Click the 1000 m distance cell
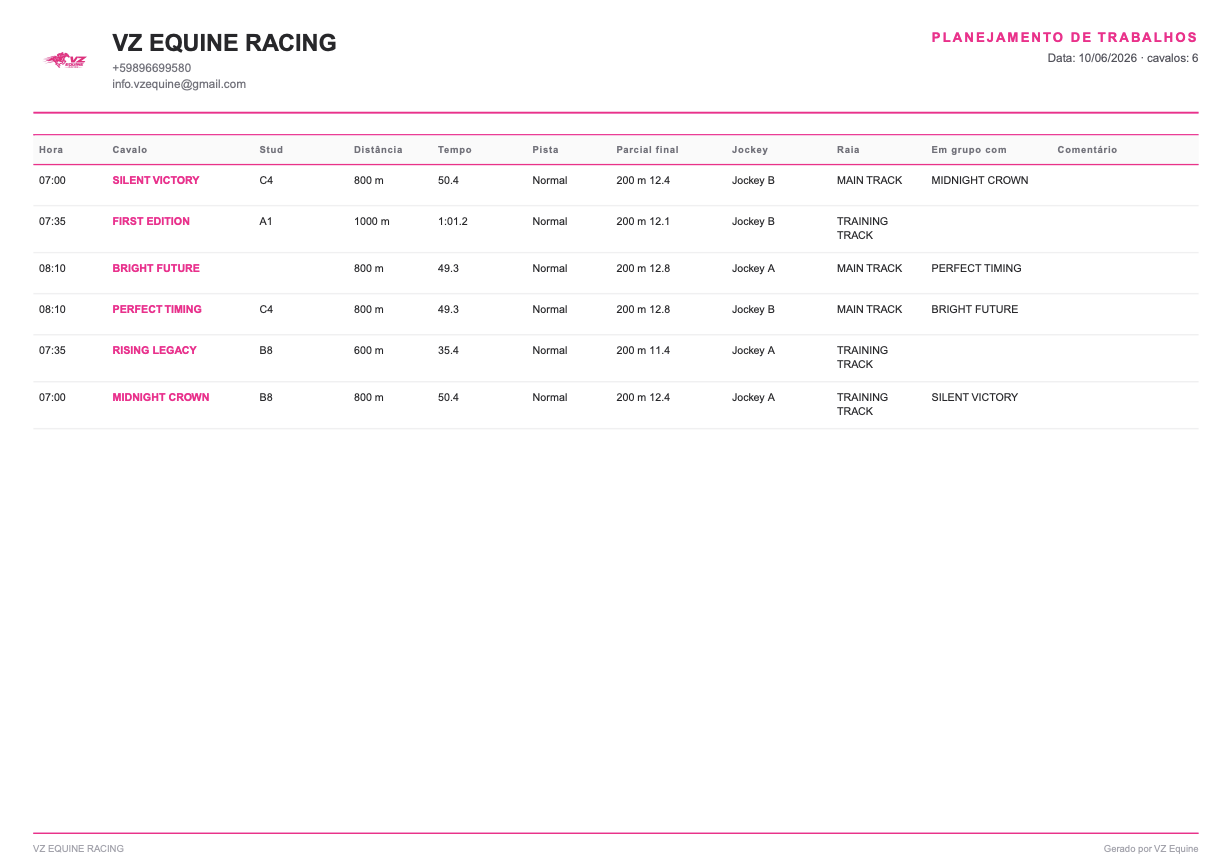Viewport: 1228px width, 862px height. pyautogui.click(x=372, y=221)
